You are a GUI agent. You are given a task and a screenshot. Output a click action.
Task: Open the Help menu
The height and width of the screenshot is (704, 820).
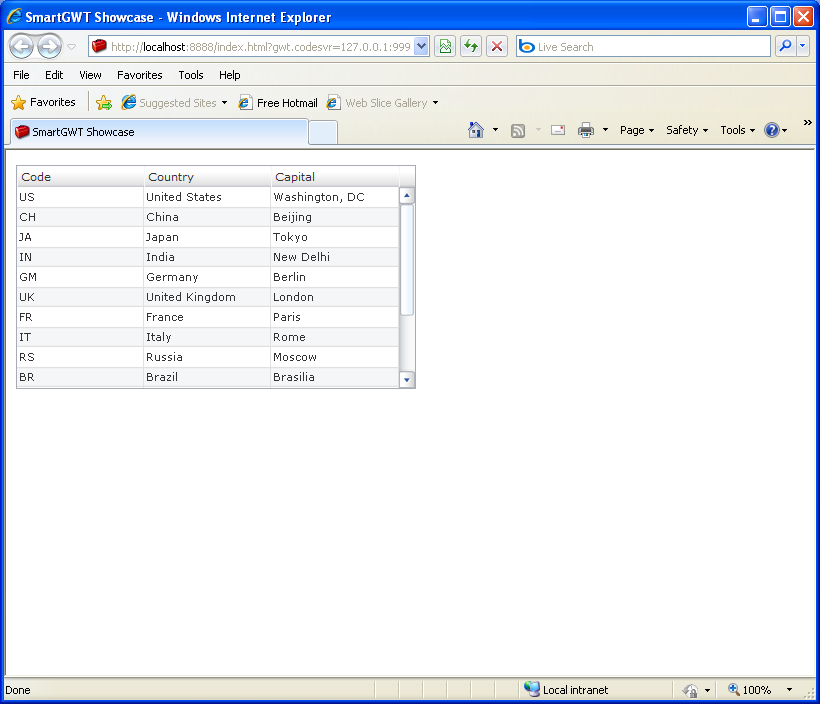coord(230,75)
